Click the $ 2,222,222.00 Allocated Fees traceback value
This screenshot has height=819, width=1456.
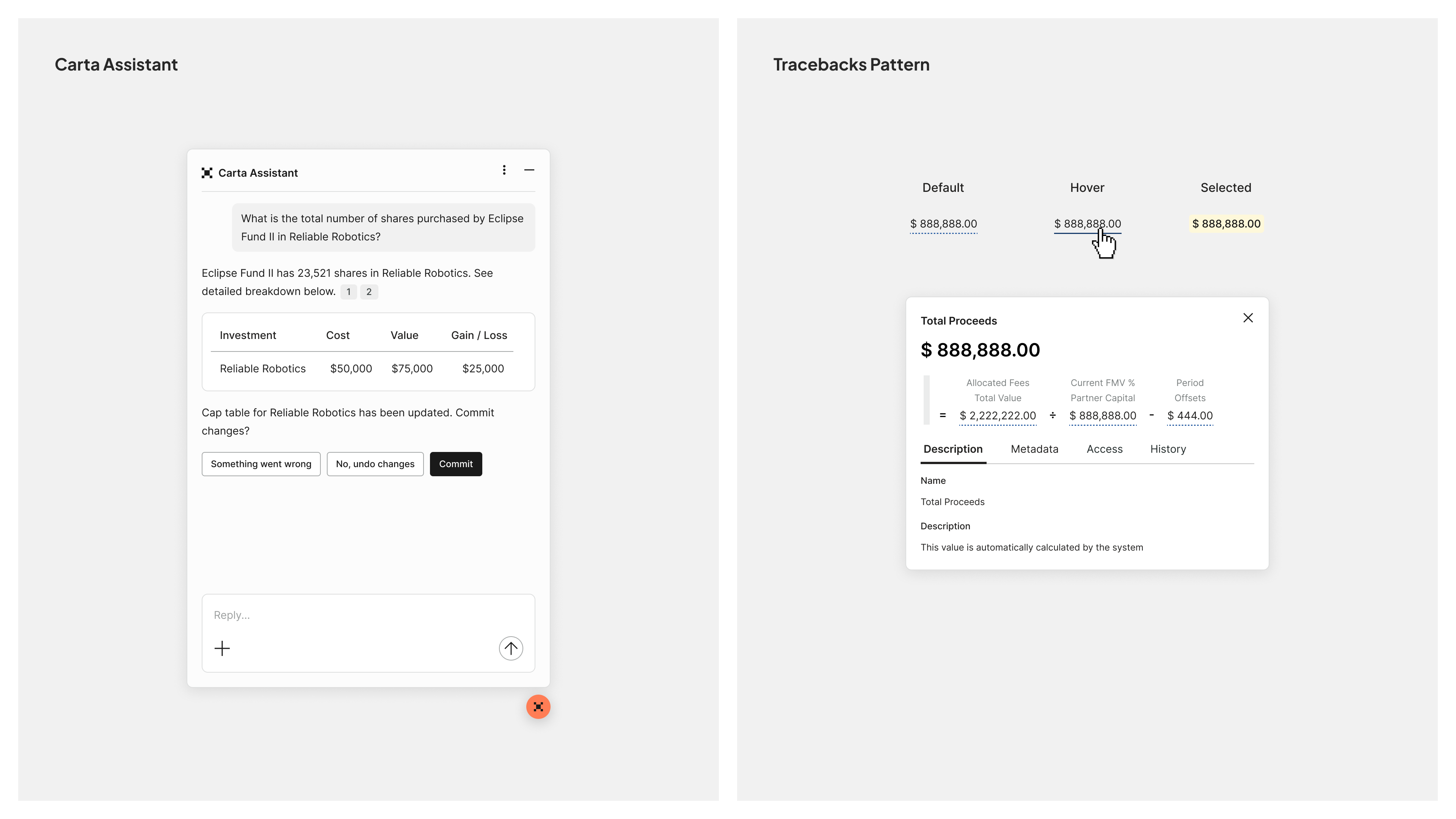998,416
